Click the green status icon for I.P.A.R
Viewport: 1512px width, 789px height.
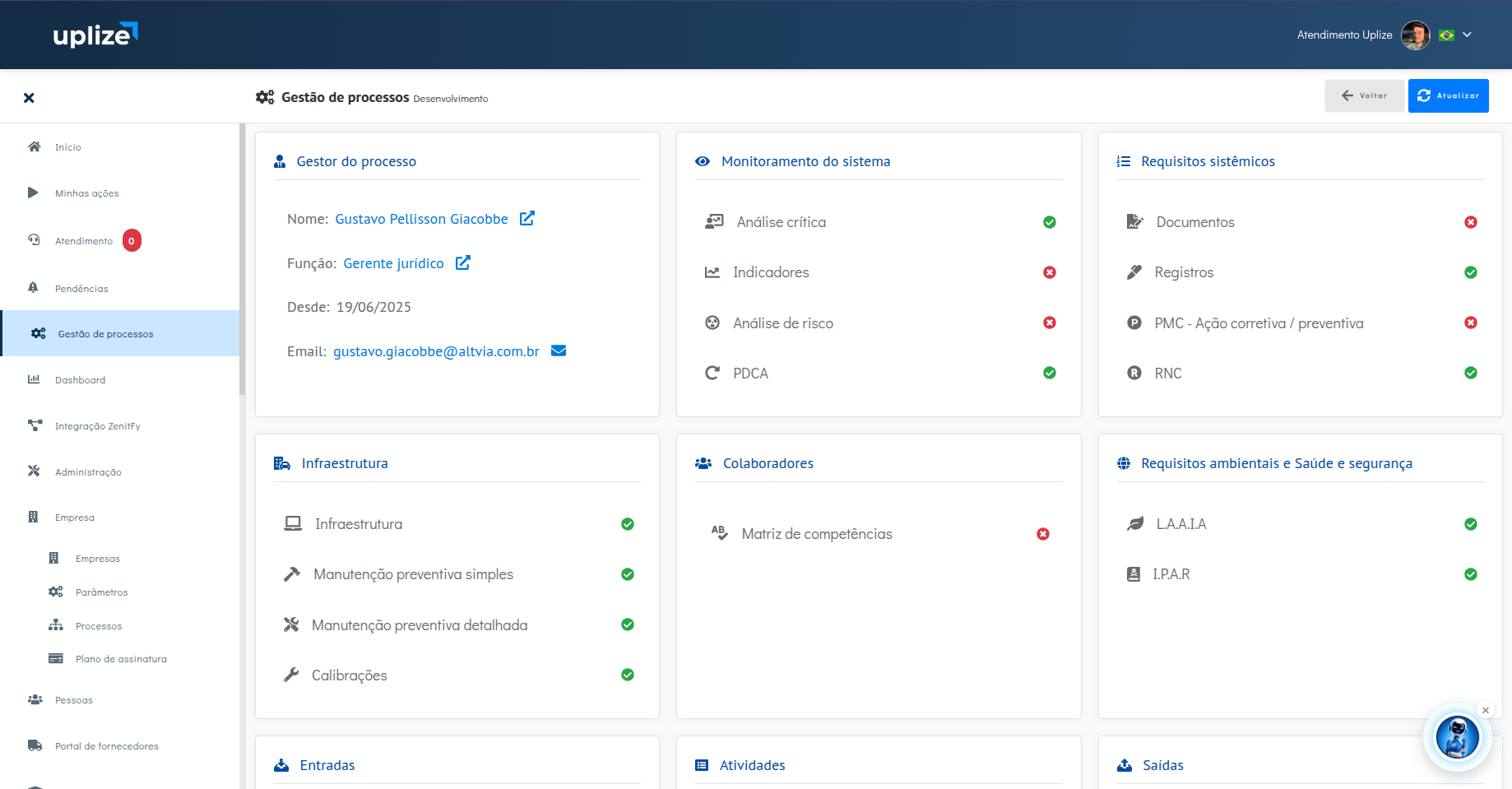1471,574
